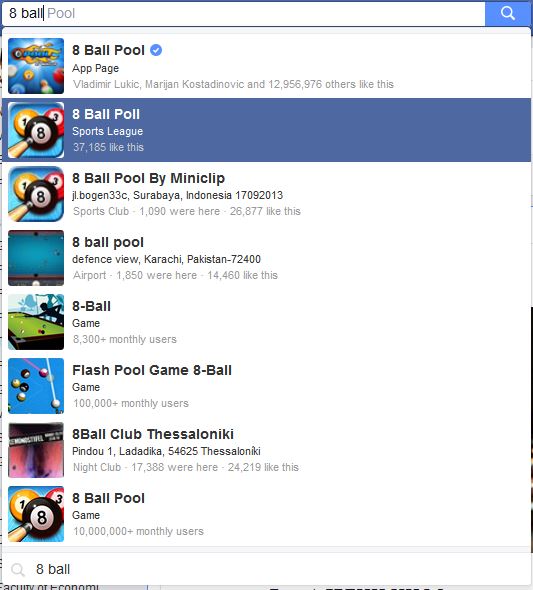The height and width of the screenshot is (590, 533).
Task: Select the 8 Ball Poll Sports League icon
Action: click(x=36, y=130)
